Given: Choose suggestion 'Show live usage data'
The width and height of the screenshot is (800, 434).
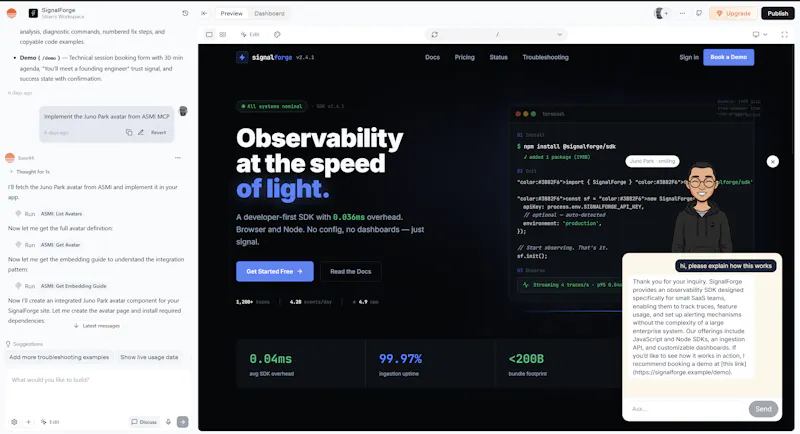Looking at the screenshot, I should click(149, 357).
